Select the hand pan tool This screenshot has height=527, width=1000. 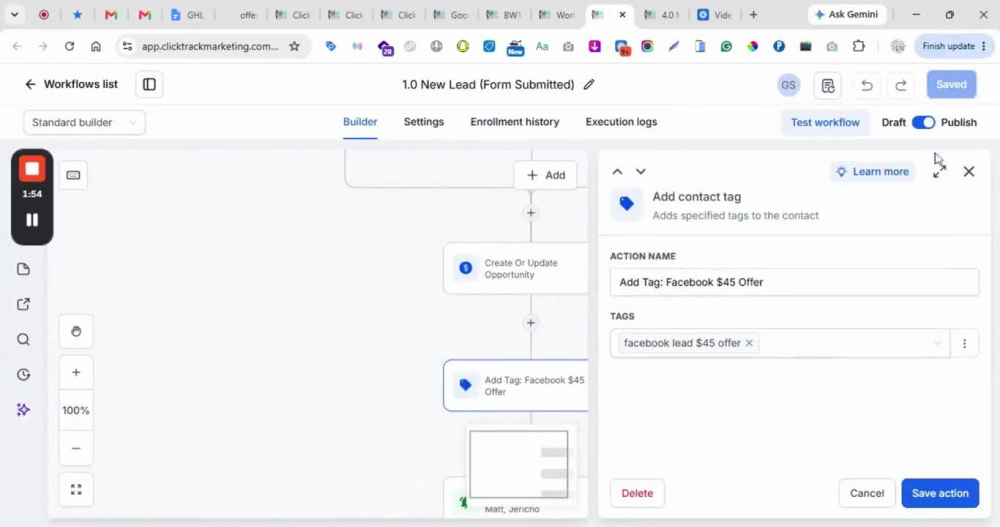pos(76,331)
